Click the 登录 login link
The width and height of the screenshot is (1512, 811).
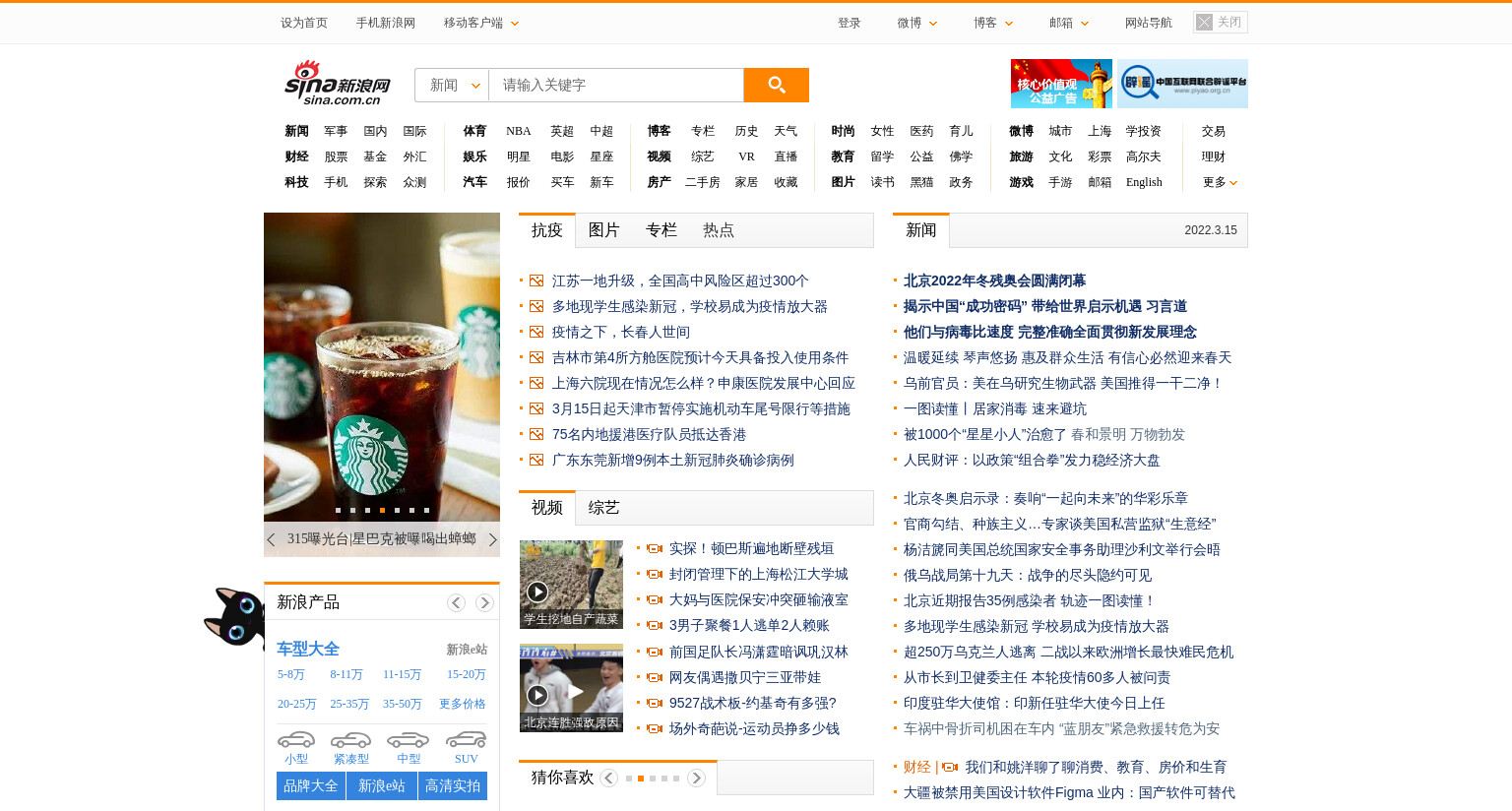point(850,23)
